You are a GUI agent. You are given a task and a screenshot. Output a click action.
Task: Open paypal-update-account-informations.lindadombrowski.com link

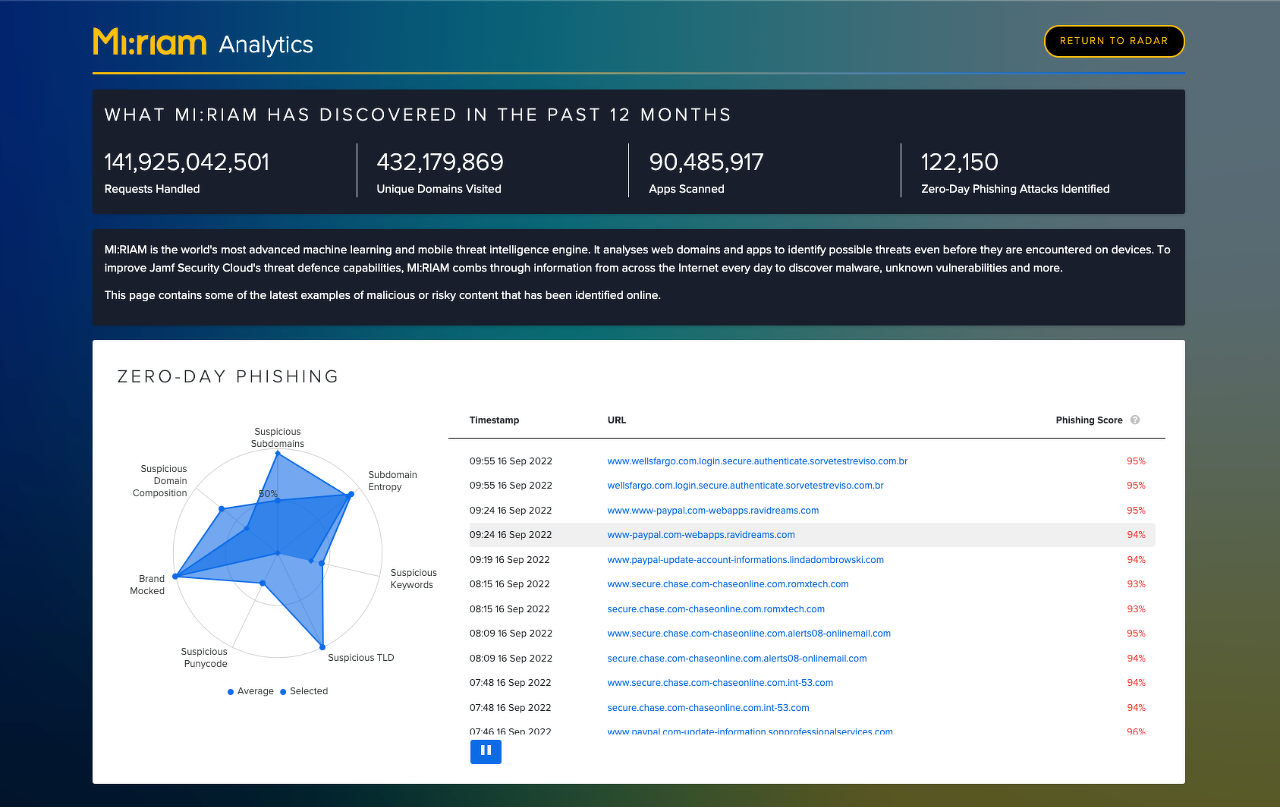(x=745, y=560)
